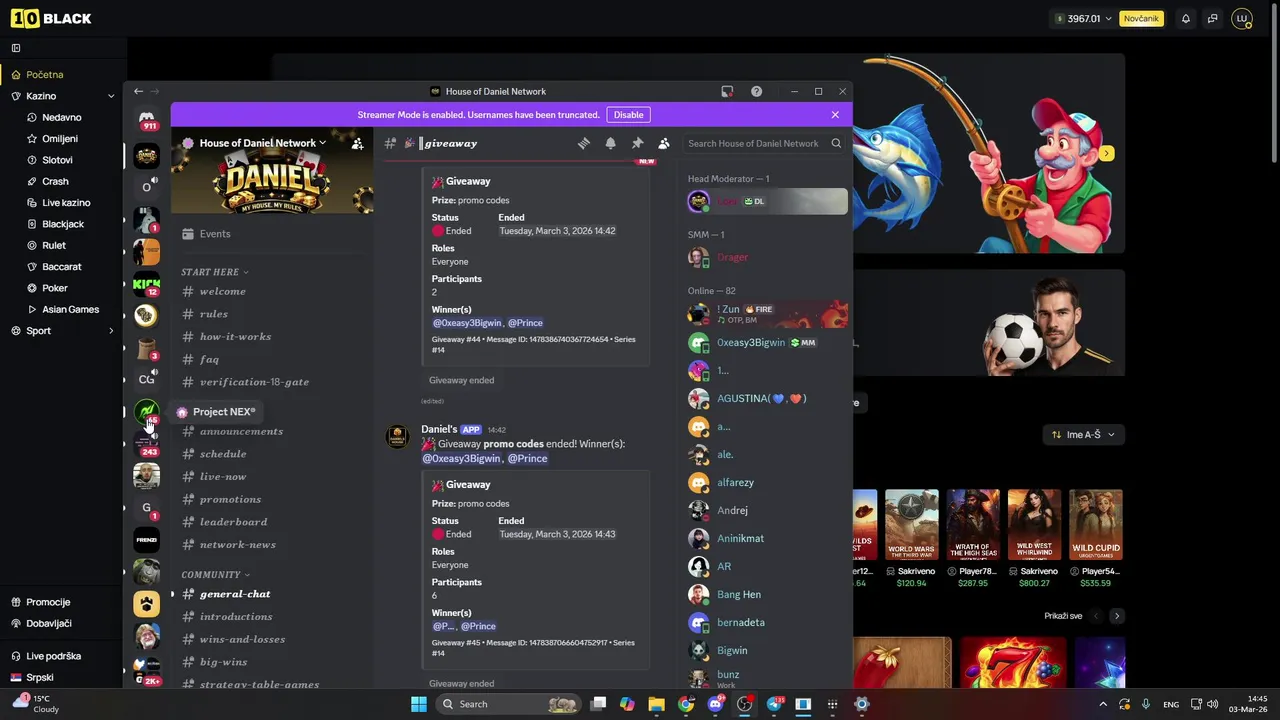This screenshot has width=1280, height=720.
Task: Open Discord help question mark icon
Action: [x=756, y=91]
